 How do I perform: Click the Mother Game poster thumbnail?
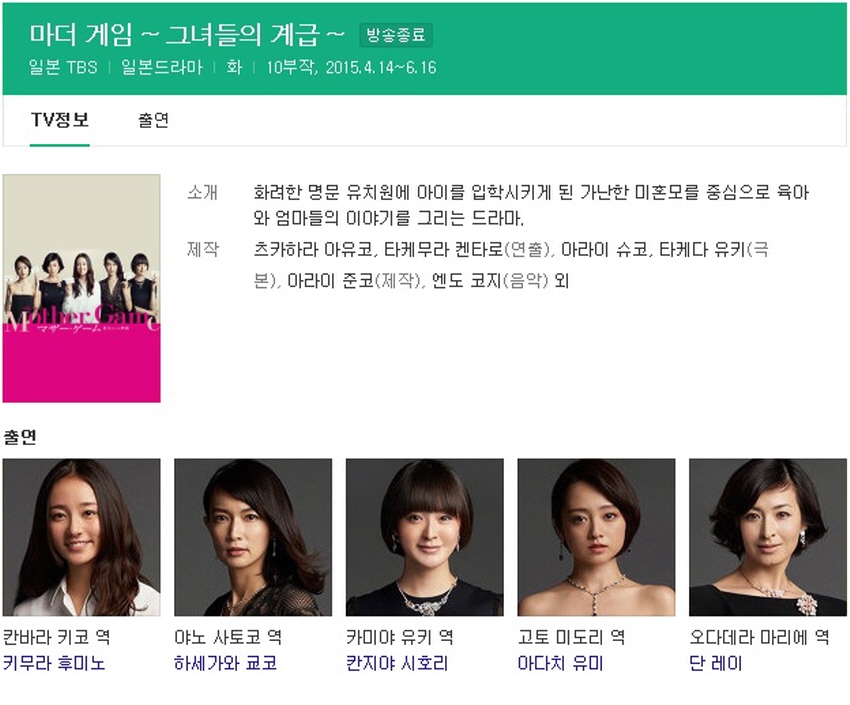tap(81, 288)
